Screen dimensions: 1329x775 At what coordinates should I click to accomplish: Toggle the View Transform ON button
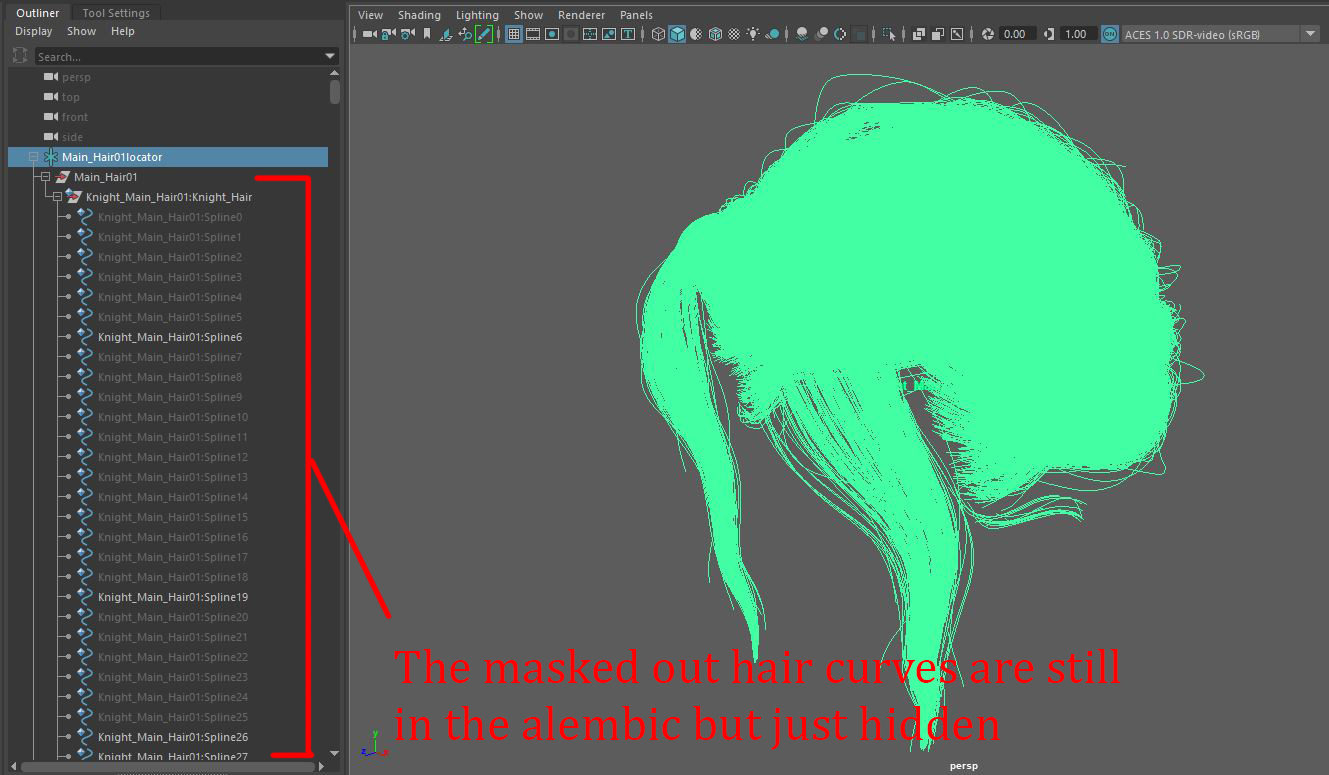click(1110, 34)
